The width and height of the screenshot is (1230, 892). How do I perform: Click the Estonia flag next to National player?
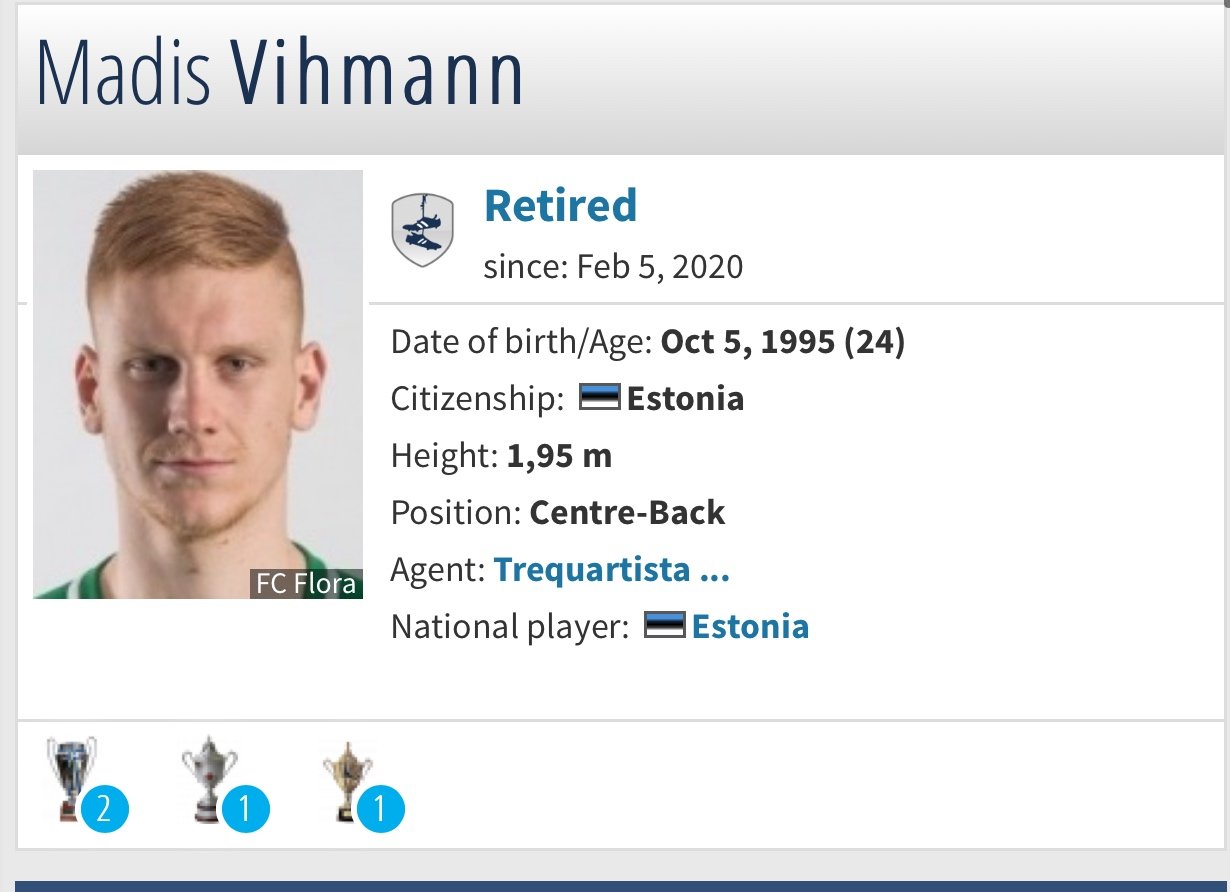pyautogui.click(x=664, y=626)
